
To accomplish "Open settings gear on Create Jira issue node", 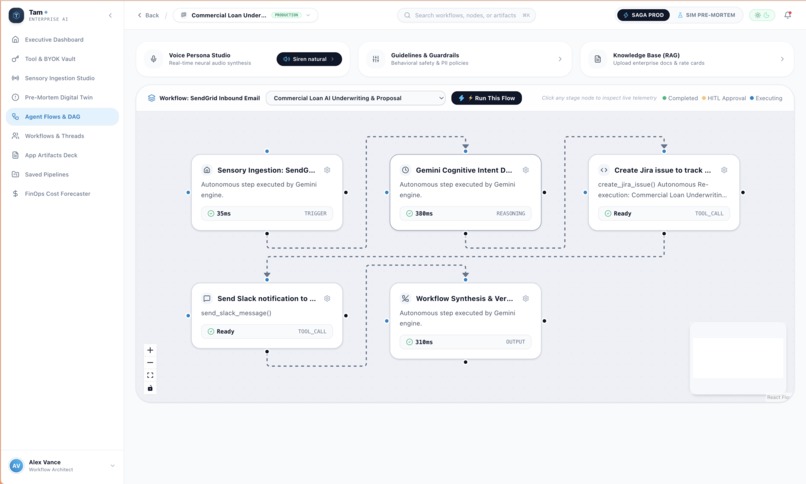I will pos(724,170).
